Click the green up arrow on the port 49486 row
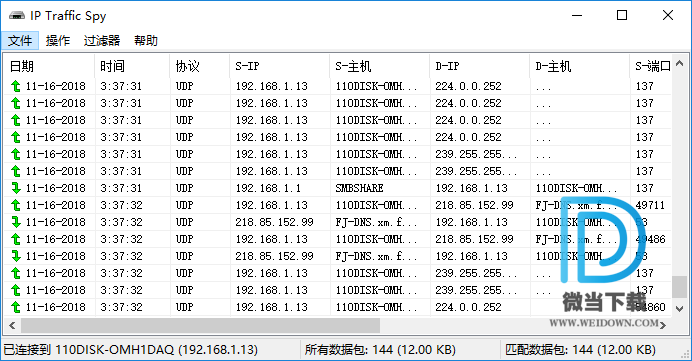The height and width of the screenshot is (361, 692). [16, 239]
